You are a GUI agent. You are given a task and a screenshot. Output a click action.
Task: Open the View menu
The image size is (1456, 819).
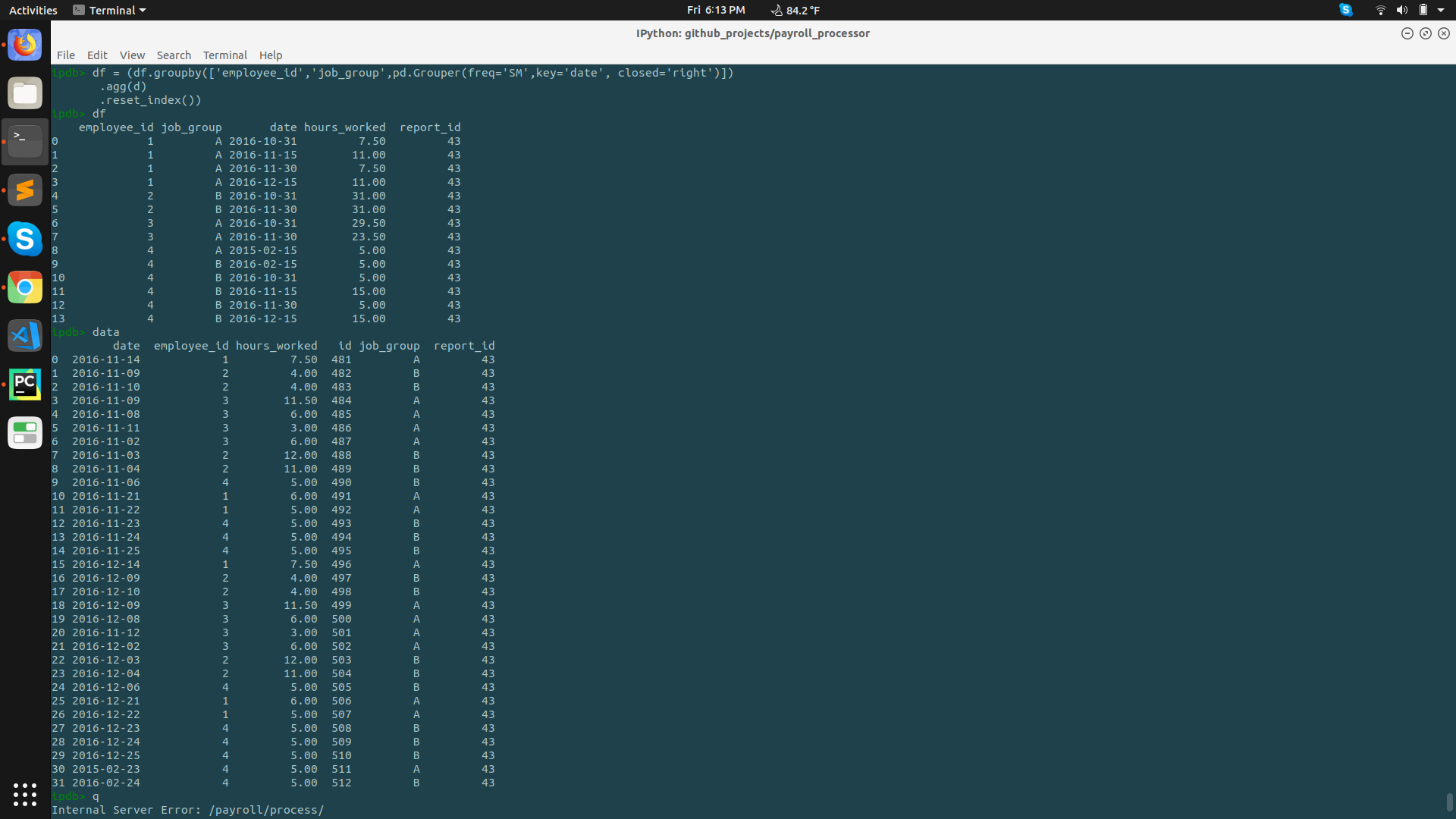coord(132,55)
